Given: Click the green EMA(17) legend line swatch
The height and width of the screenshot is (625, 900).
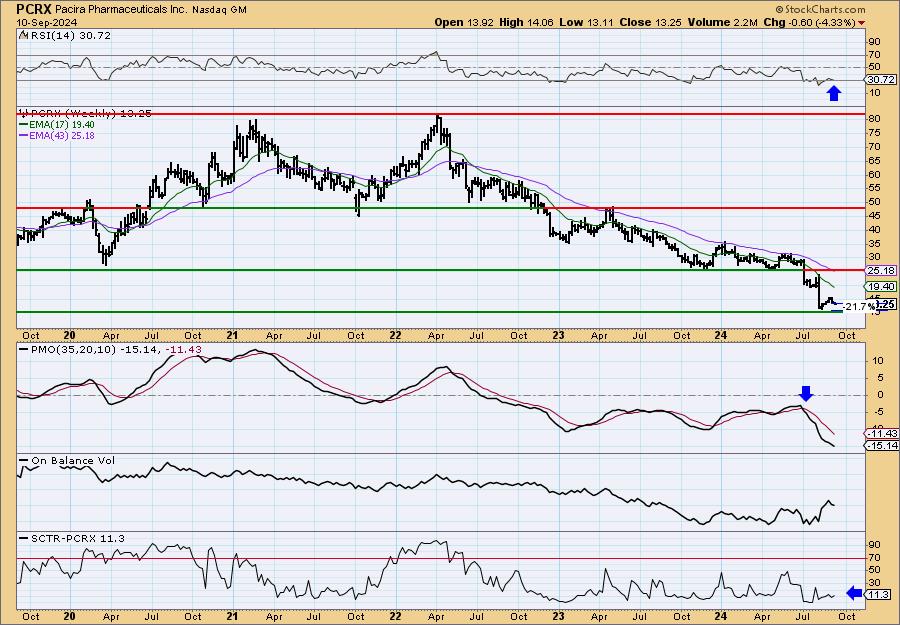Looking at the screenshot, I should tap(24, 125).
